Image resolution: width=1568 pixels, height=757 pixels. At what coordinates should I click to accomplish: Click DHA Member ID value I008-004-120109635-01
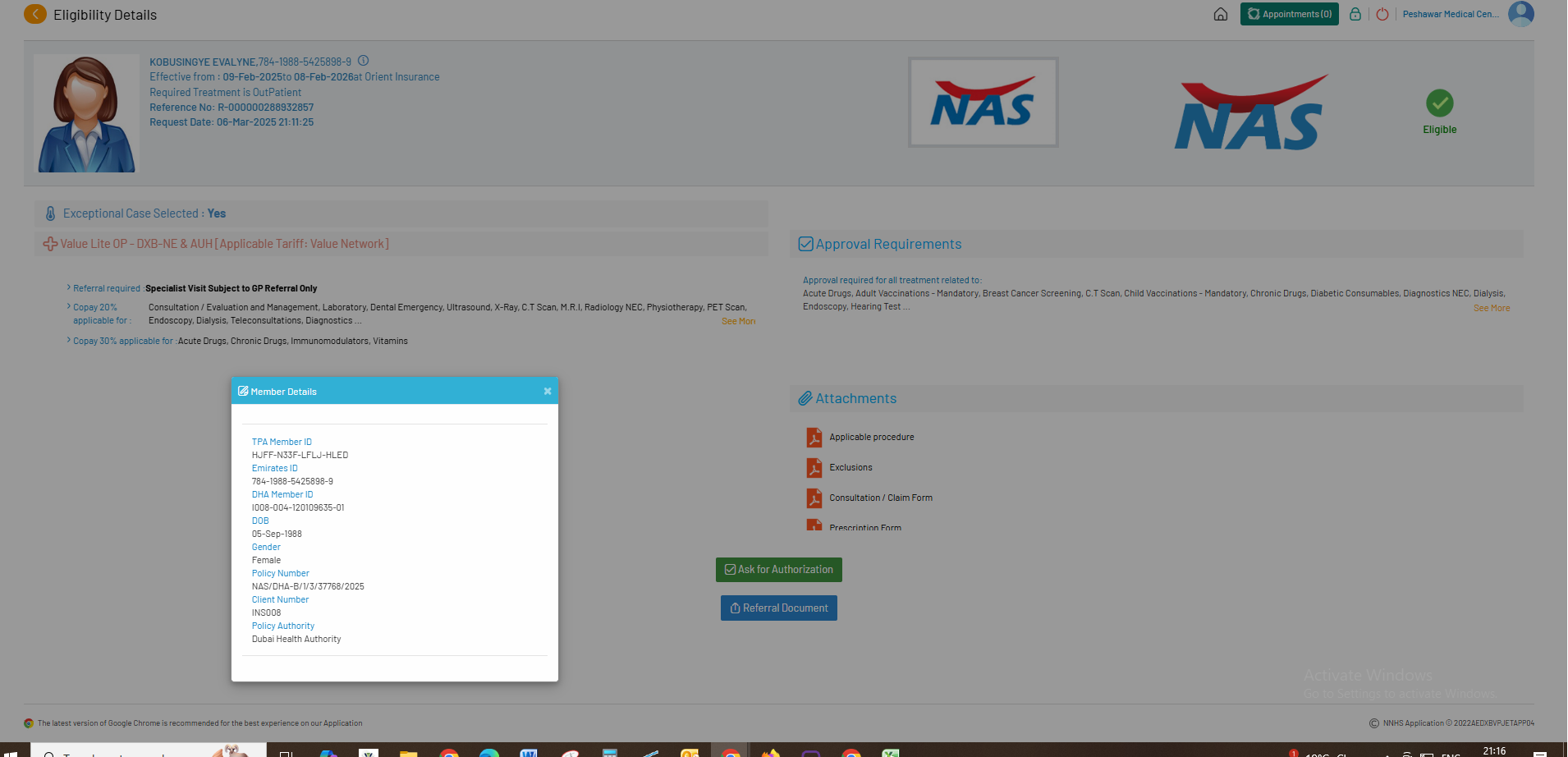click(298, 507)
